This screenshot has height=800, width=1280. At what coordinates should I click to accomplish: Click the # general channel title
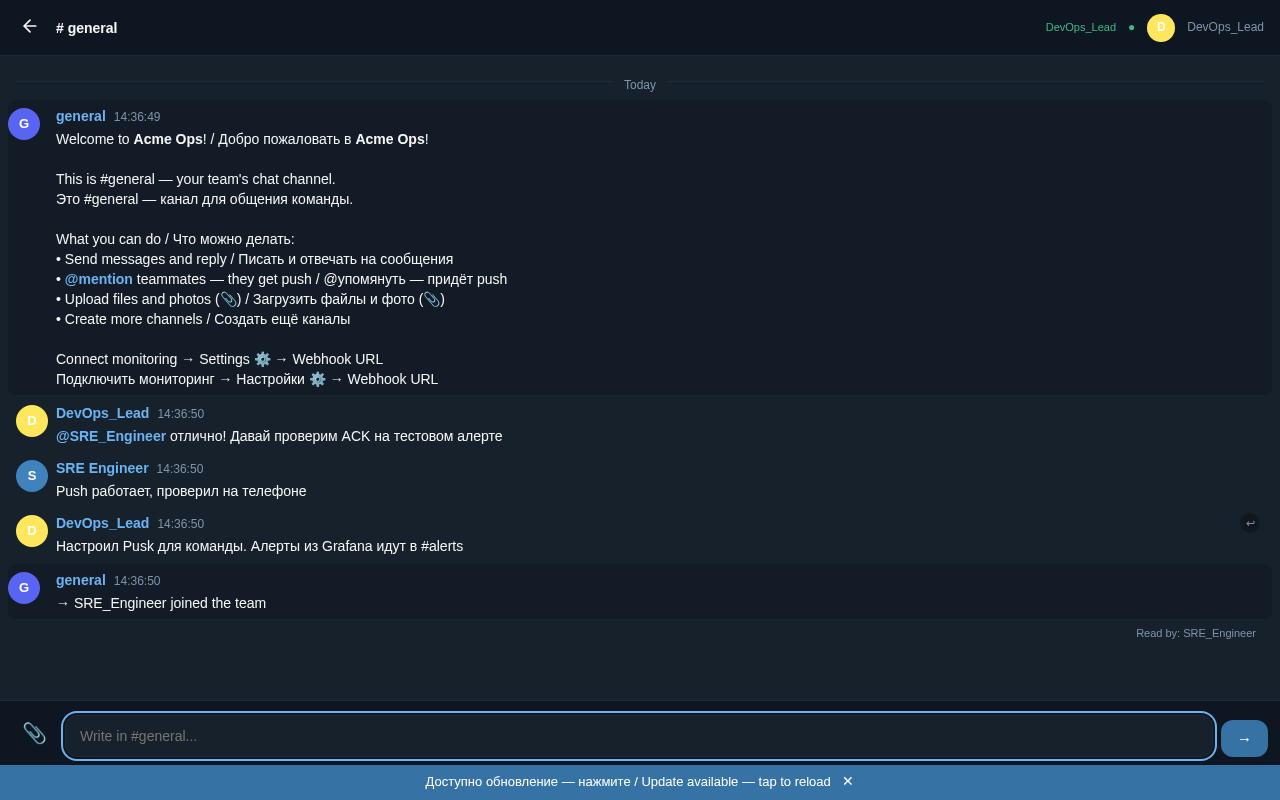[x=86, y=28]
